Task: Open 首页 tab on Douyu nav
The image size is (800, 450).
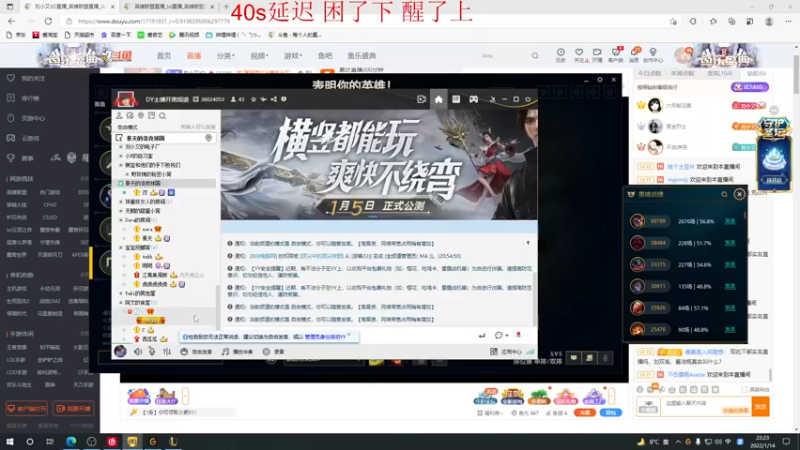Action: [x=164, y=56]
